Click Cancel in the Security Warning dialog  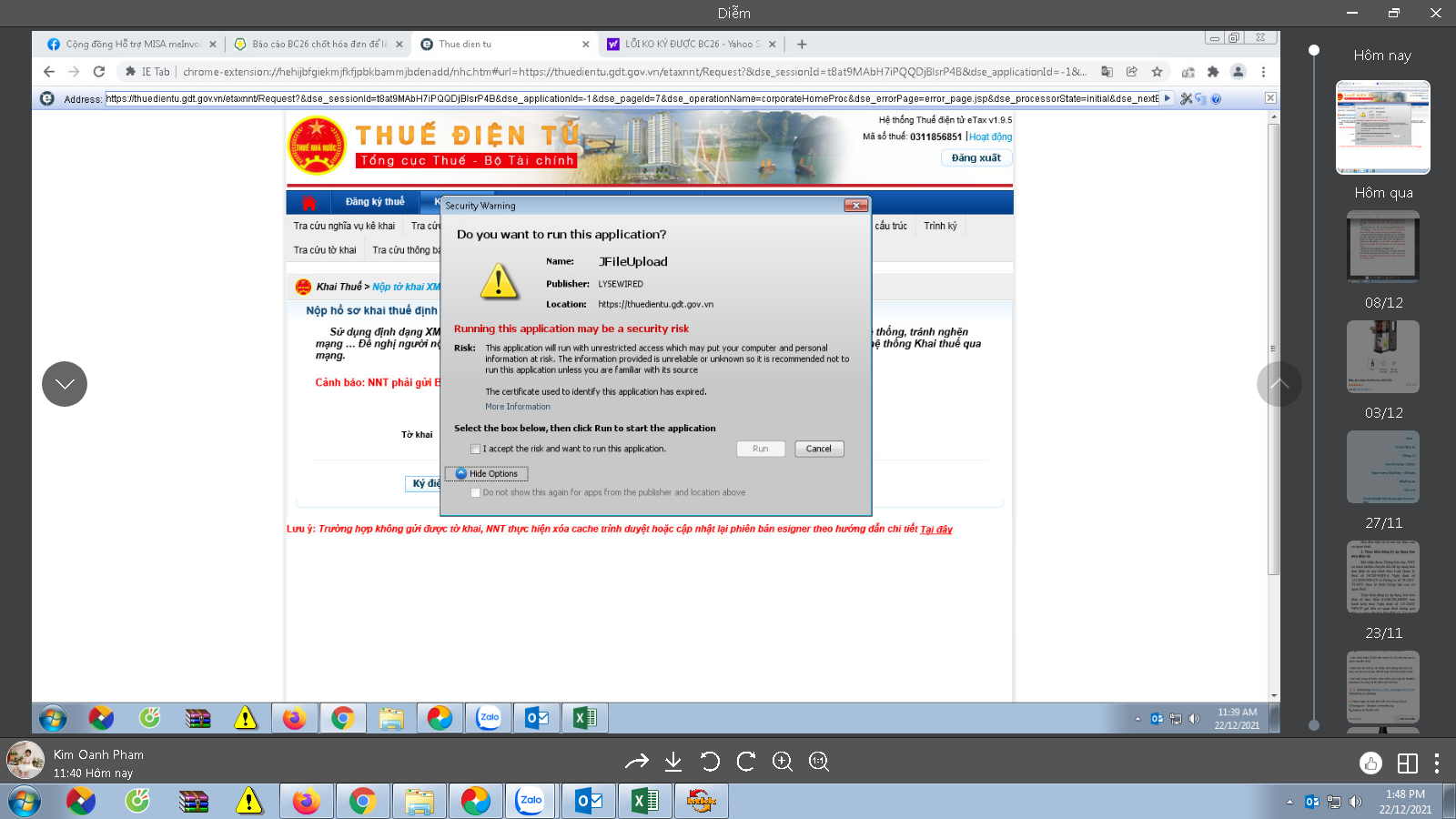pos(818,449)
